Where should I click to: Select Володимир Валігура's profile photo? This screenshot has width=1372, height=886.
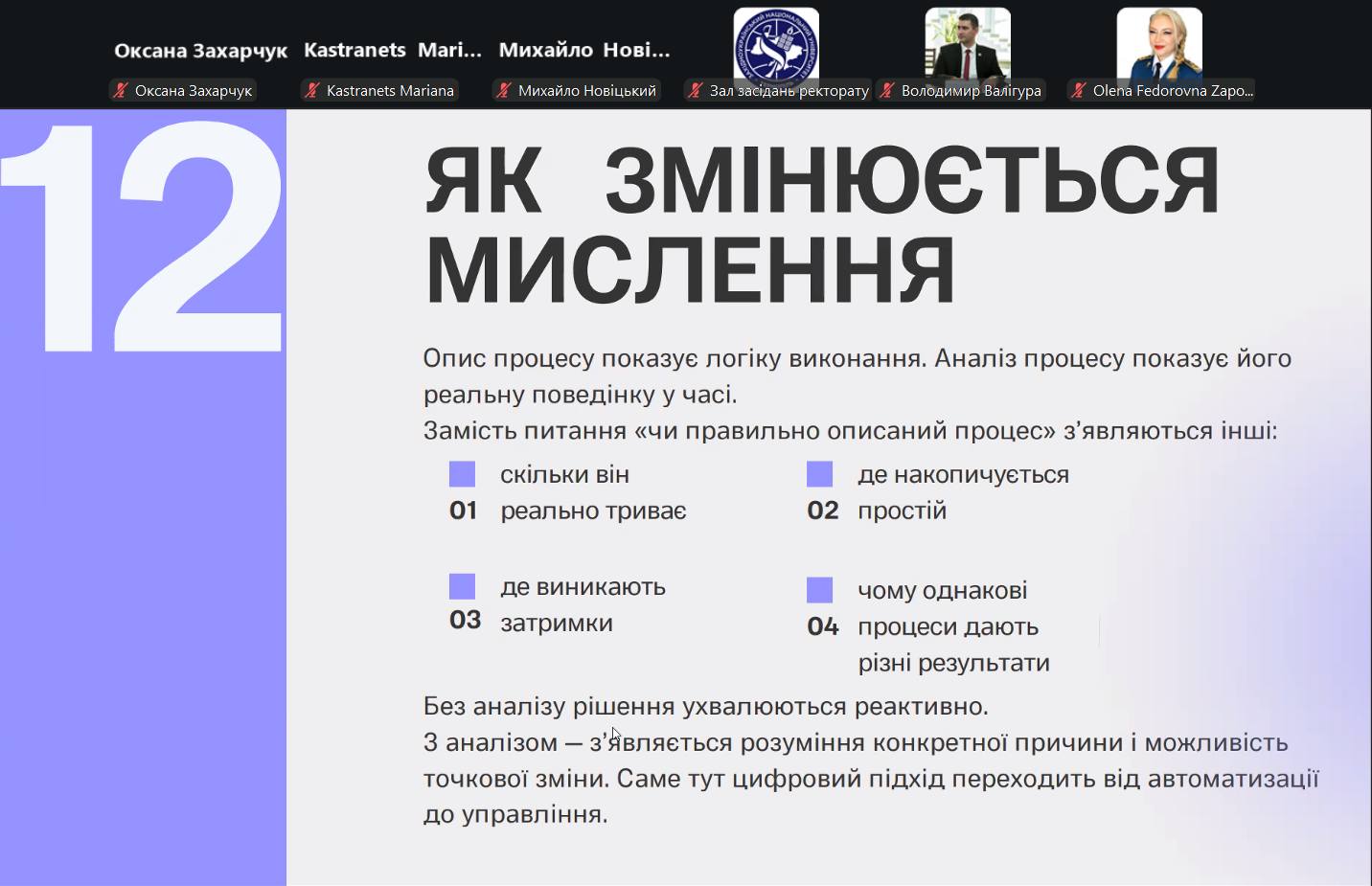click(968, 43)
